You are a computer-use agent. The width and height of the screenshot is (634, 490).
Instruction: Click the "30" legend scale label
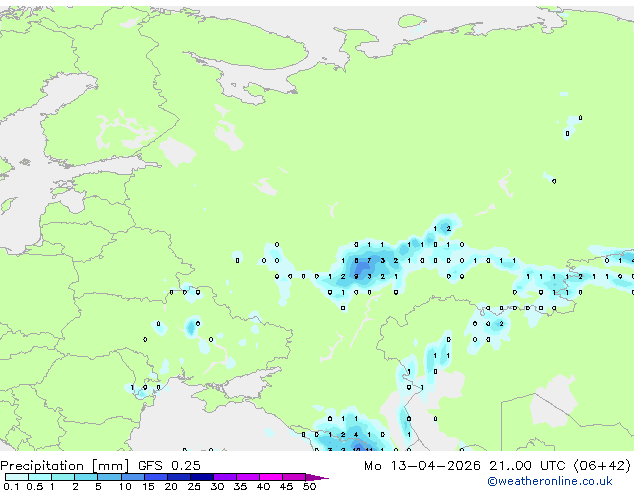tap(217, 486)
